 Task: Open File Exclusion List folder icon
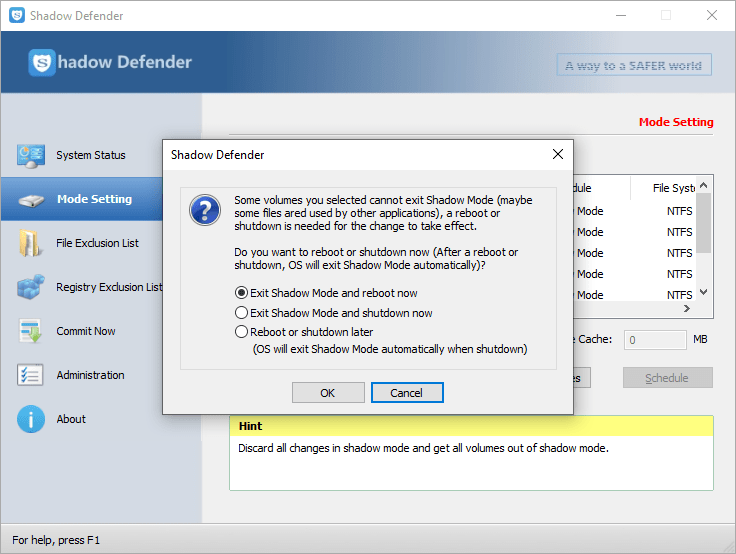[x=30, y=243]
